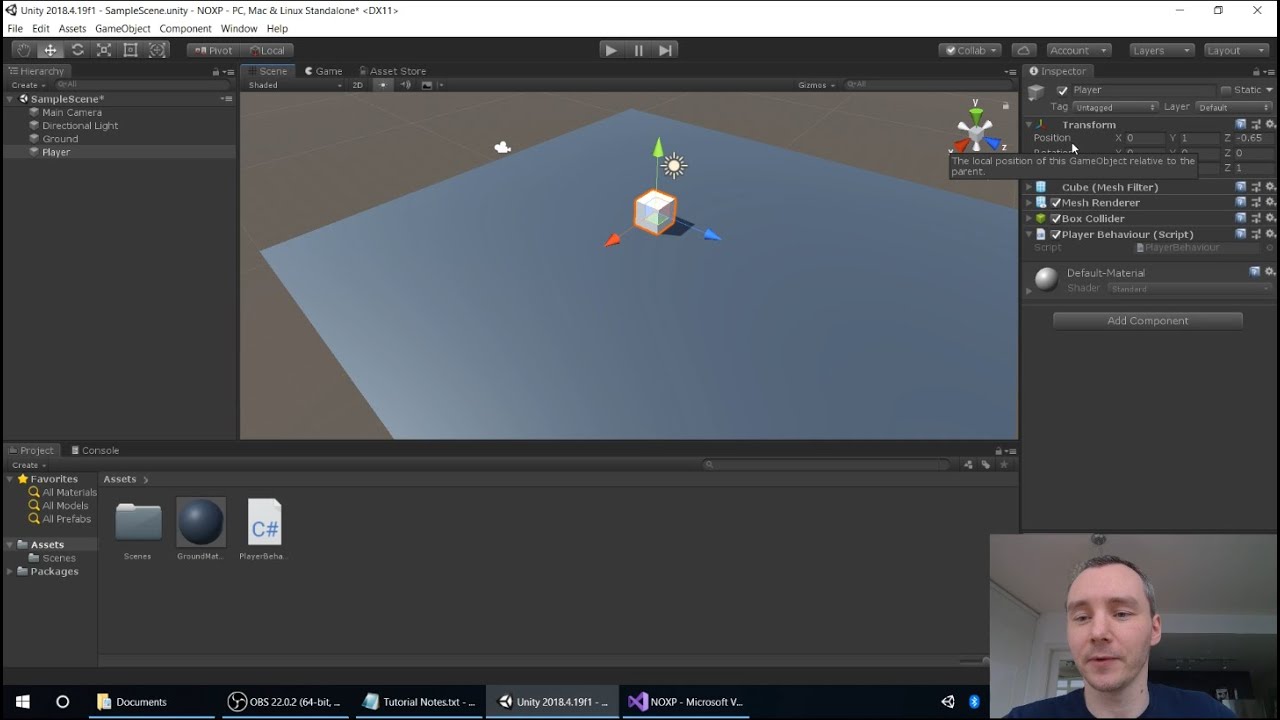Image resolution: width=1280 pixels, height=720 pixels.
Task: Toggle Local/Global handle rotation
Action: click(266, 50)
